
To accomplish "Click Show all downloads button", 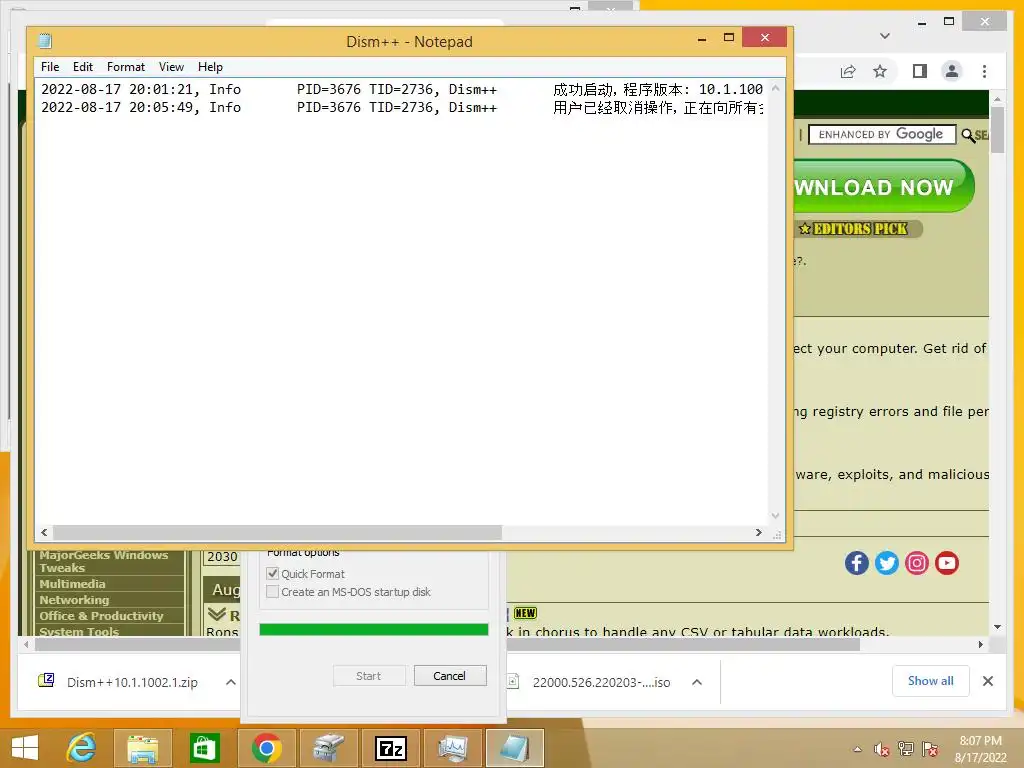I will point(931,681).
